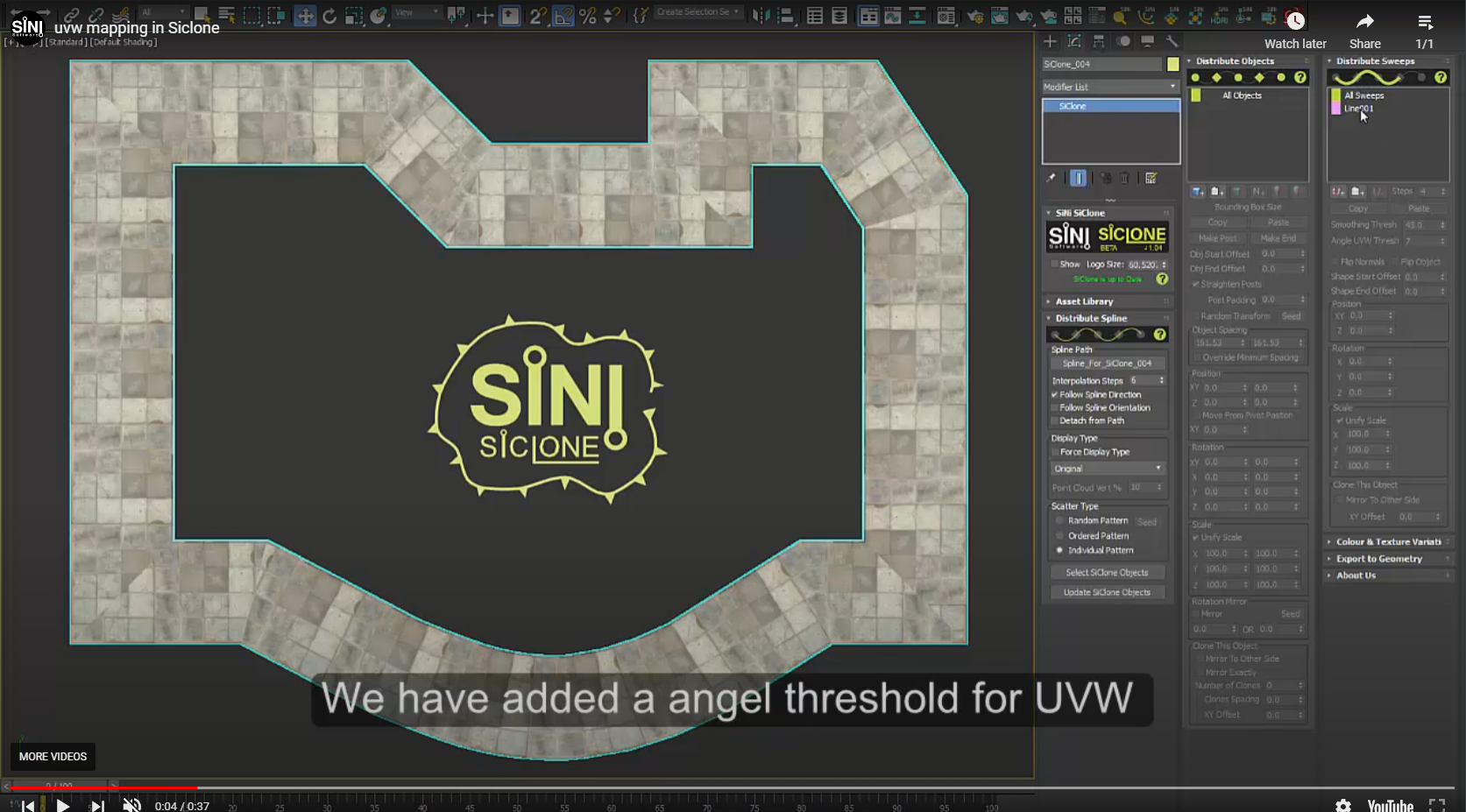Image resolution: width=1466 pixels, height=812 pixels.
Task: Seek video using the red progress bar
Action: (103, 788)
